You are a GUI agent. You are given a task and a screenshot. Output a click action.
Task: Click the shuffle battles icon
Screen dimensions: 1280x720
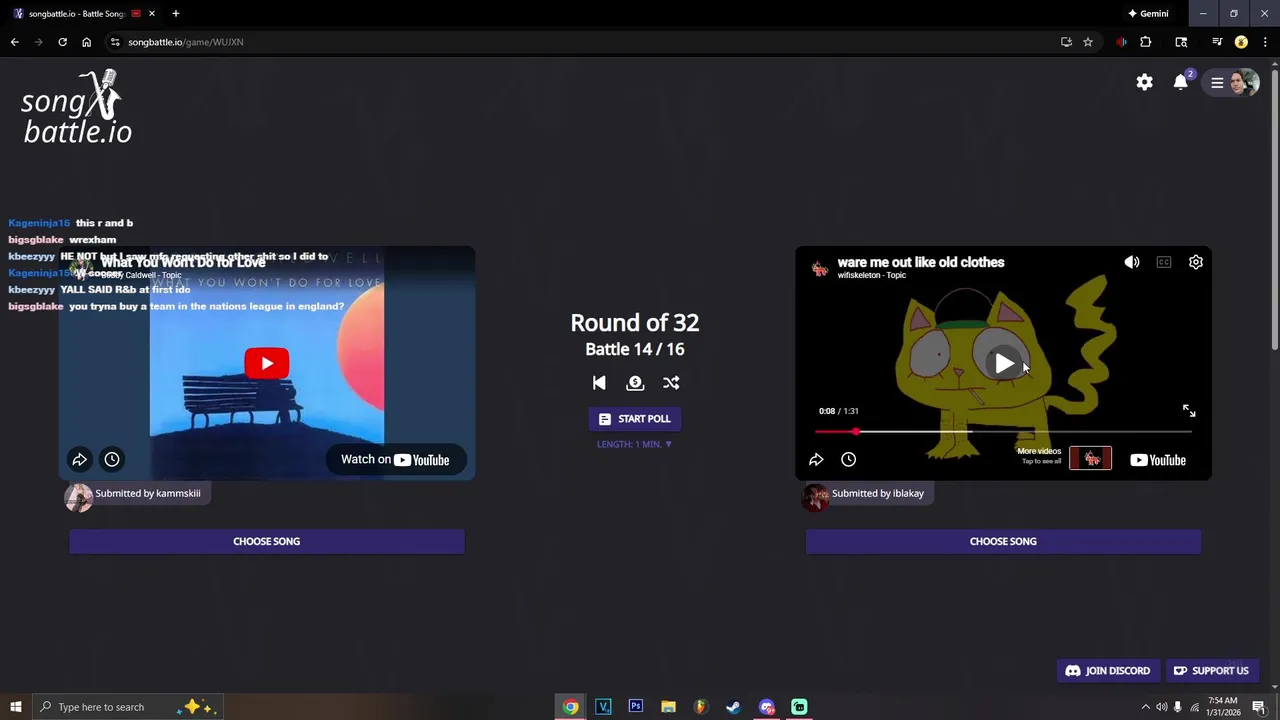point(671,383)
